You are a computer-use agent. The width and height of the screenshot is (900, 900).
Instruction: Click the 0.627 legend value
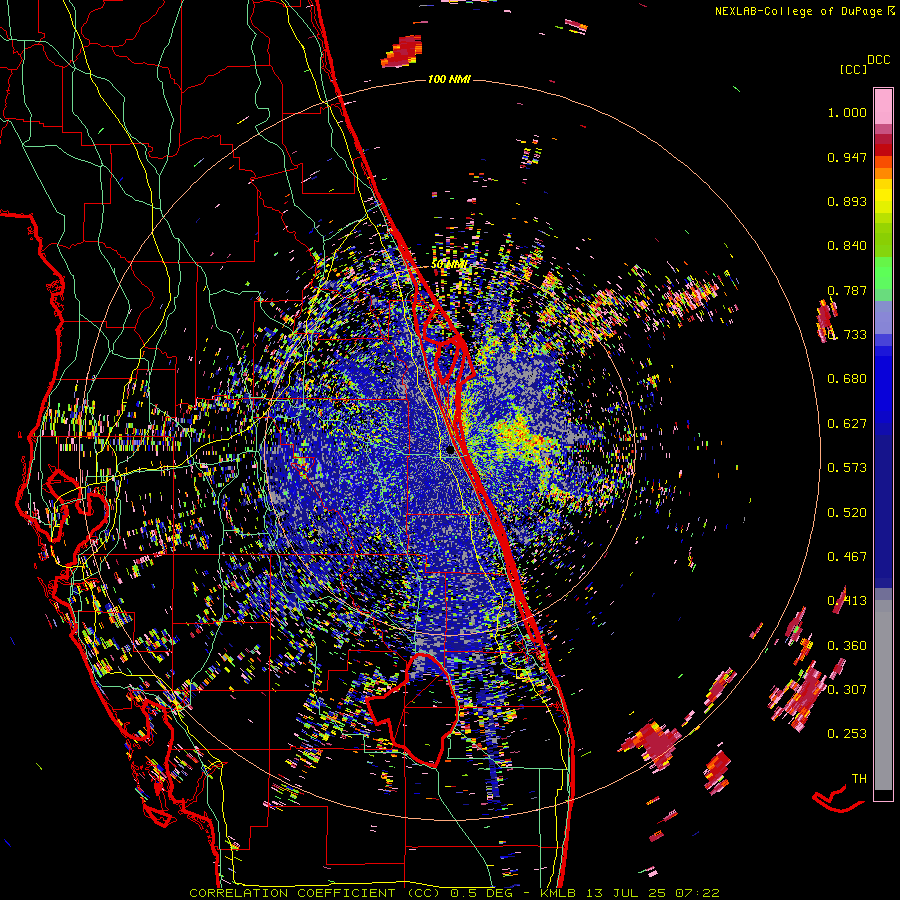pos(847,424)
